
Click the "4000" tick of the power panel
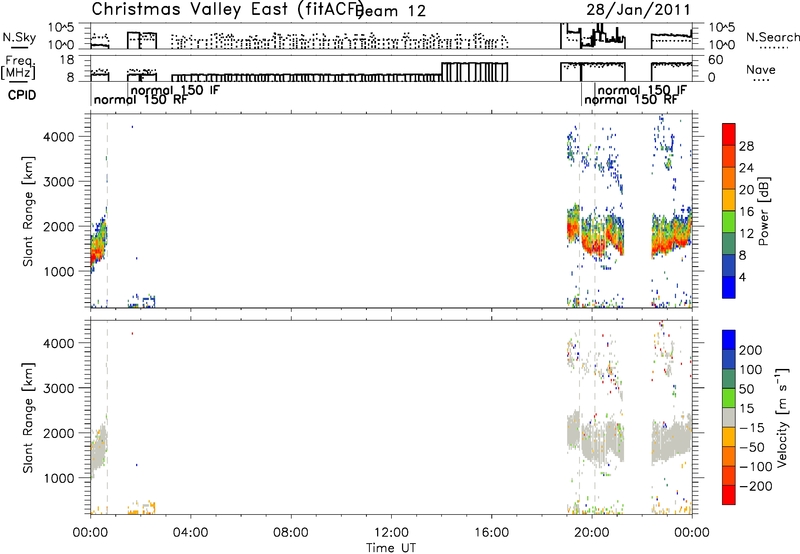pos(59,137)
